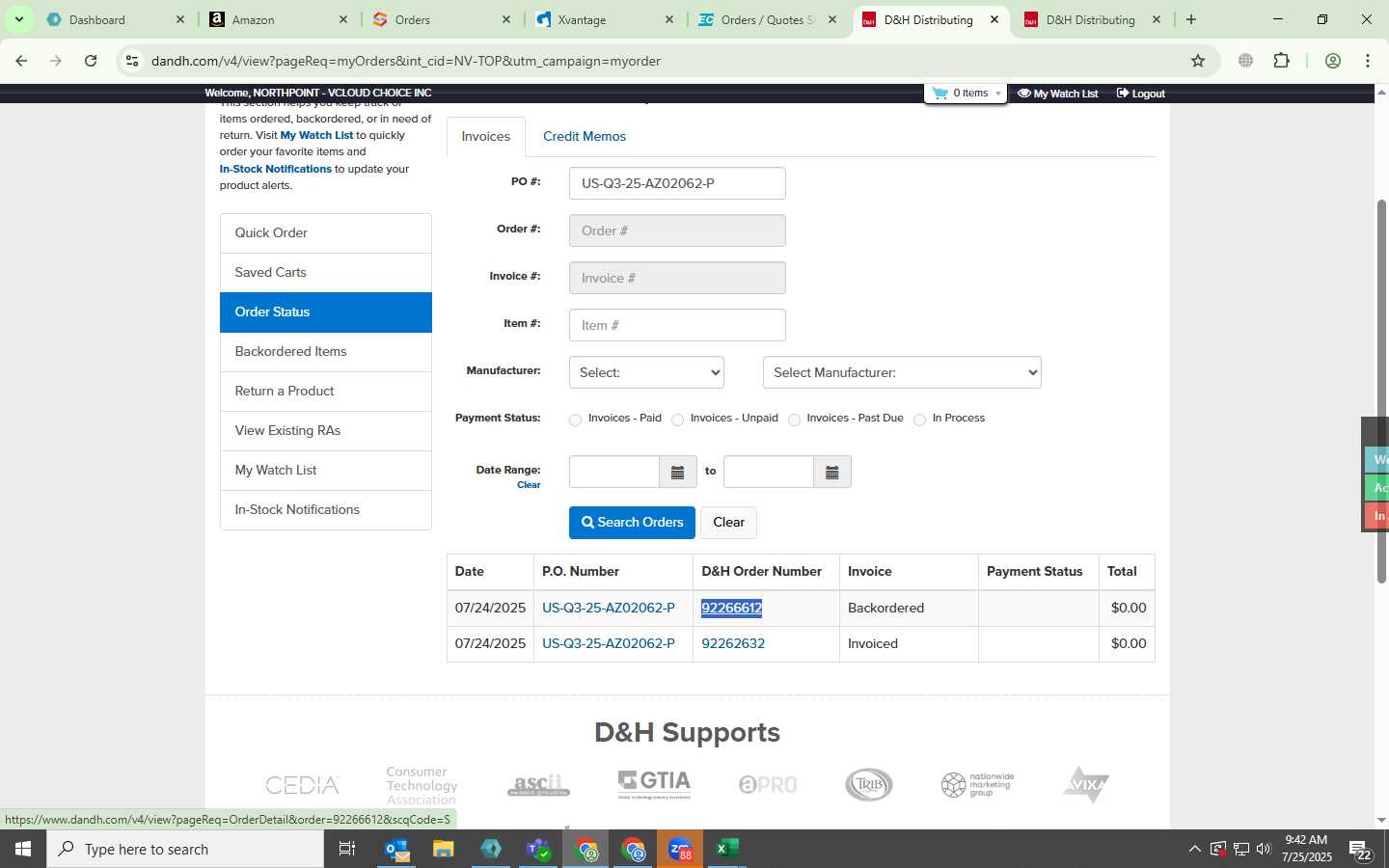Click the end date range field
This screenshot has width=1389, height=868.
pos(769,473)
